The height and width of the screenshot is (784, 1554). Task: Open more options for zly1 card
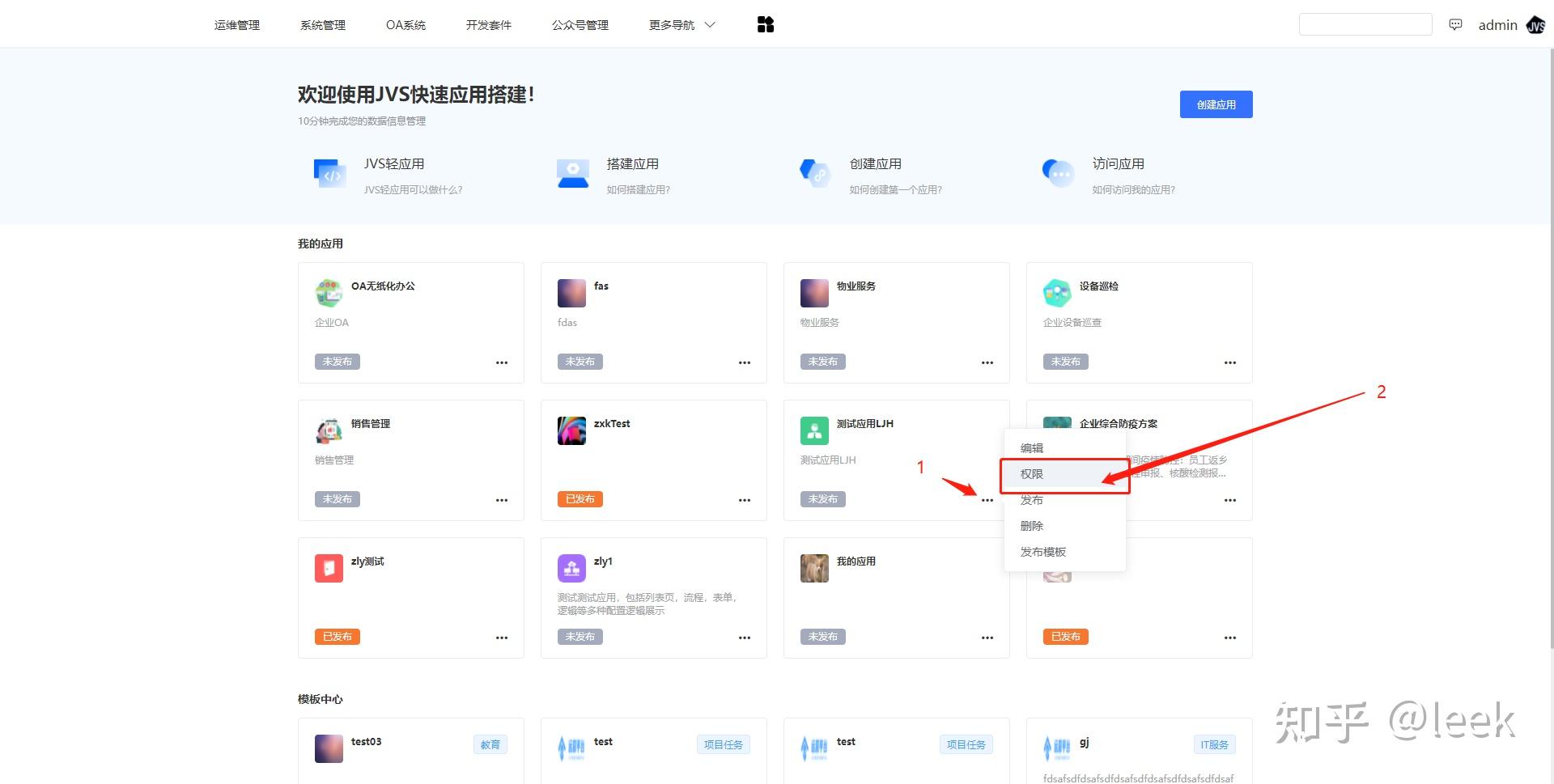tap(745, 638)
